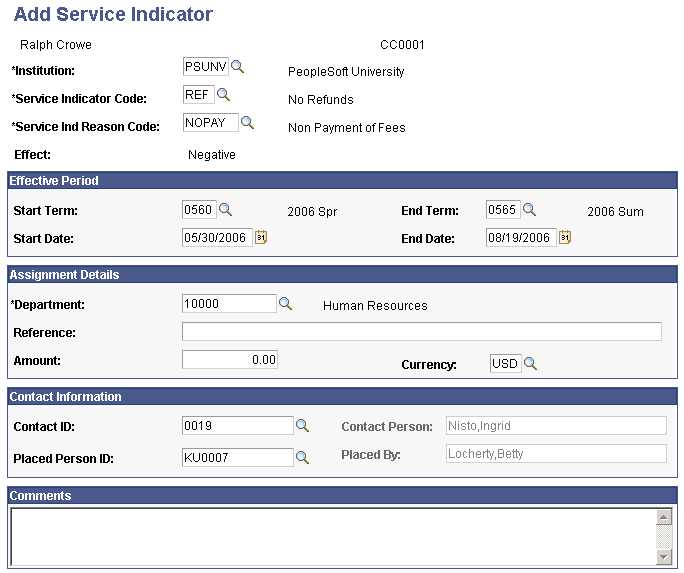
Task: Click the Add Service Indicator title
Action: 113,14
